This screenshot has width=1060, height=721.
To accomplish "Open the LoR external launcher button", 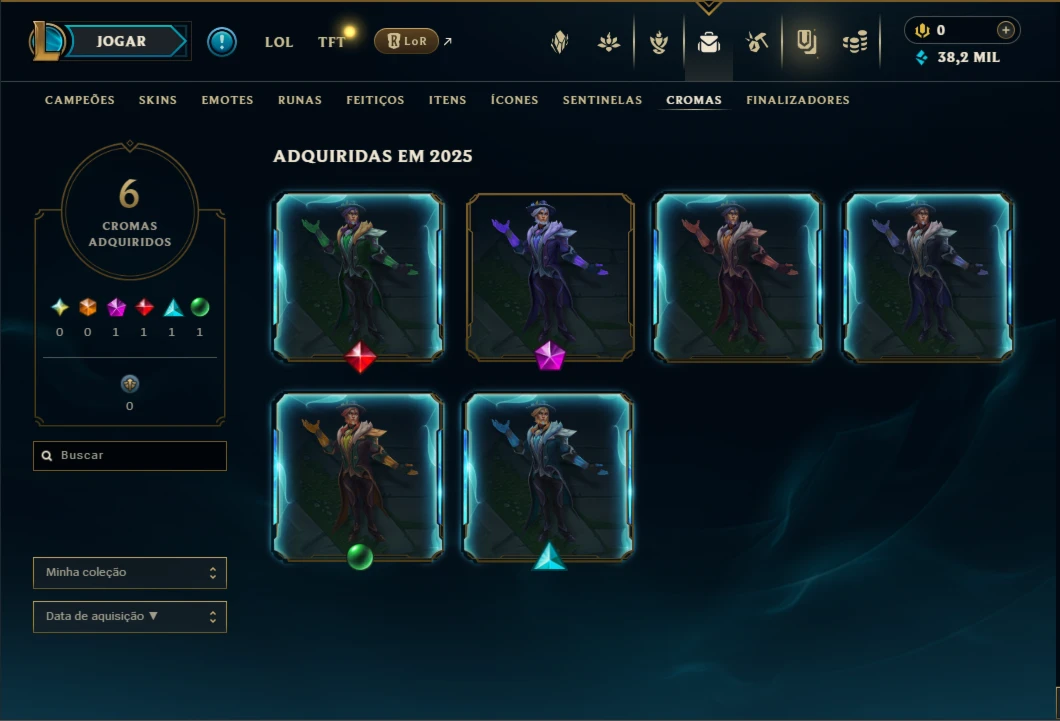I will [x=407, y=41].
